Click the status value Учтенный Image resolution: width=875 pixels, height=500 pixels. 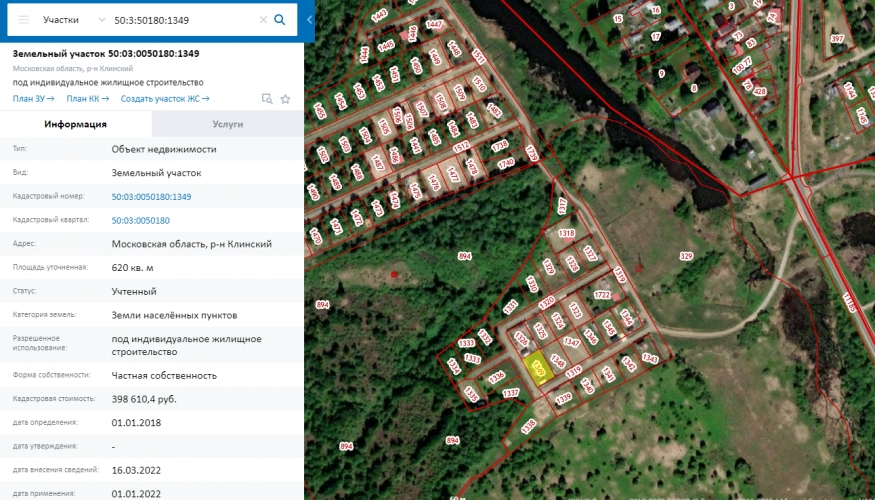tap(134, 291)
